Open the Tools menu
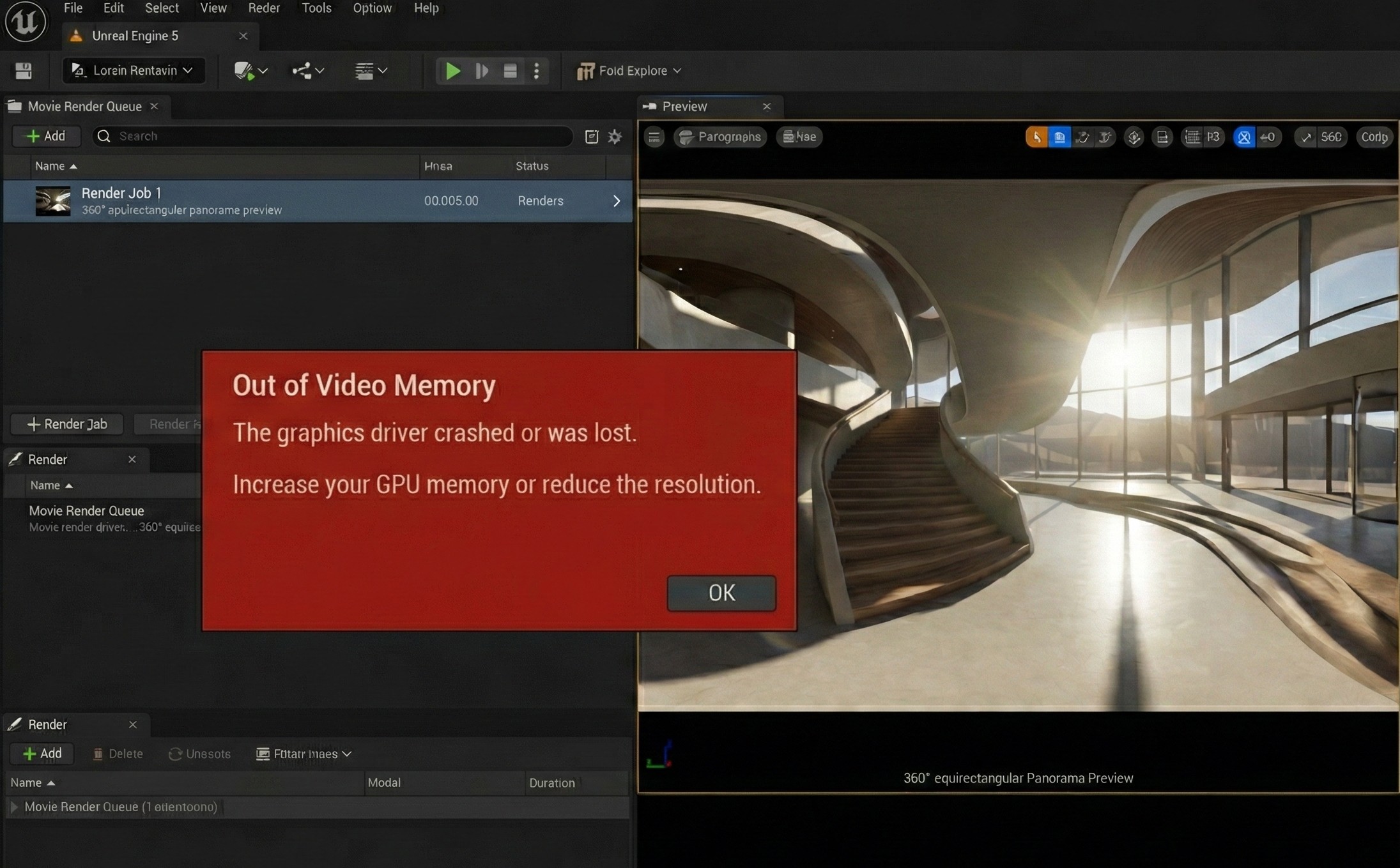 316,8
